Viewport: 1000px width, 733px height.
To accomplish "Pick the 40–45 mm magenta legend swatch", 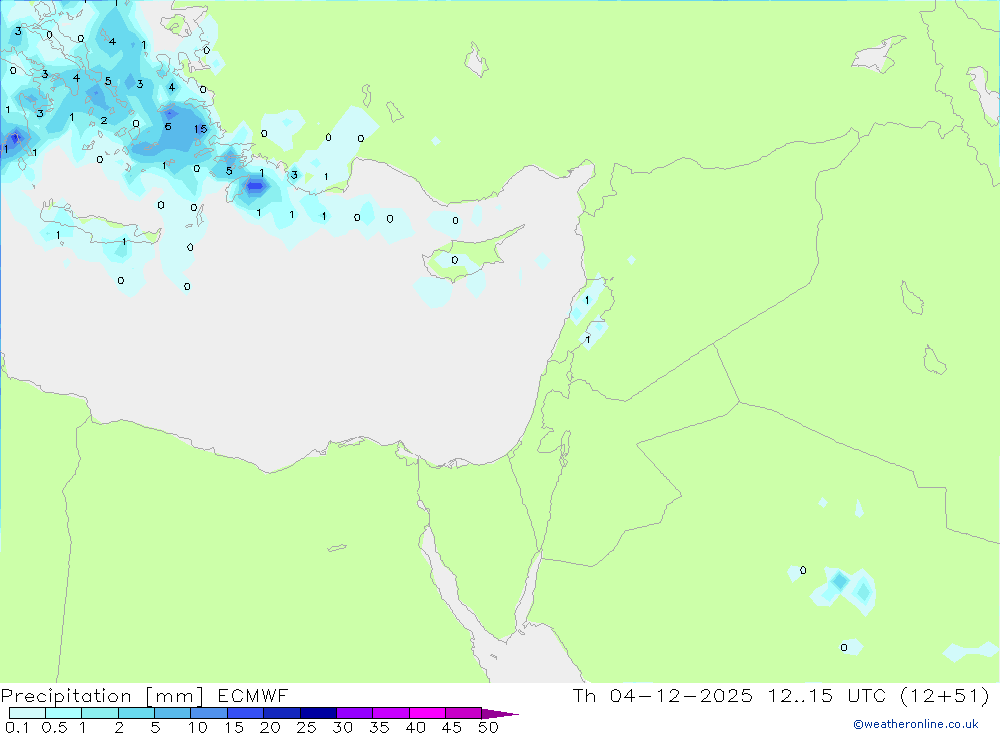I will click(x=427, y=713).
